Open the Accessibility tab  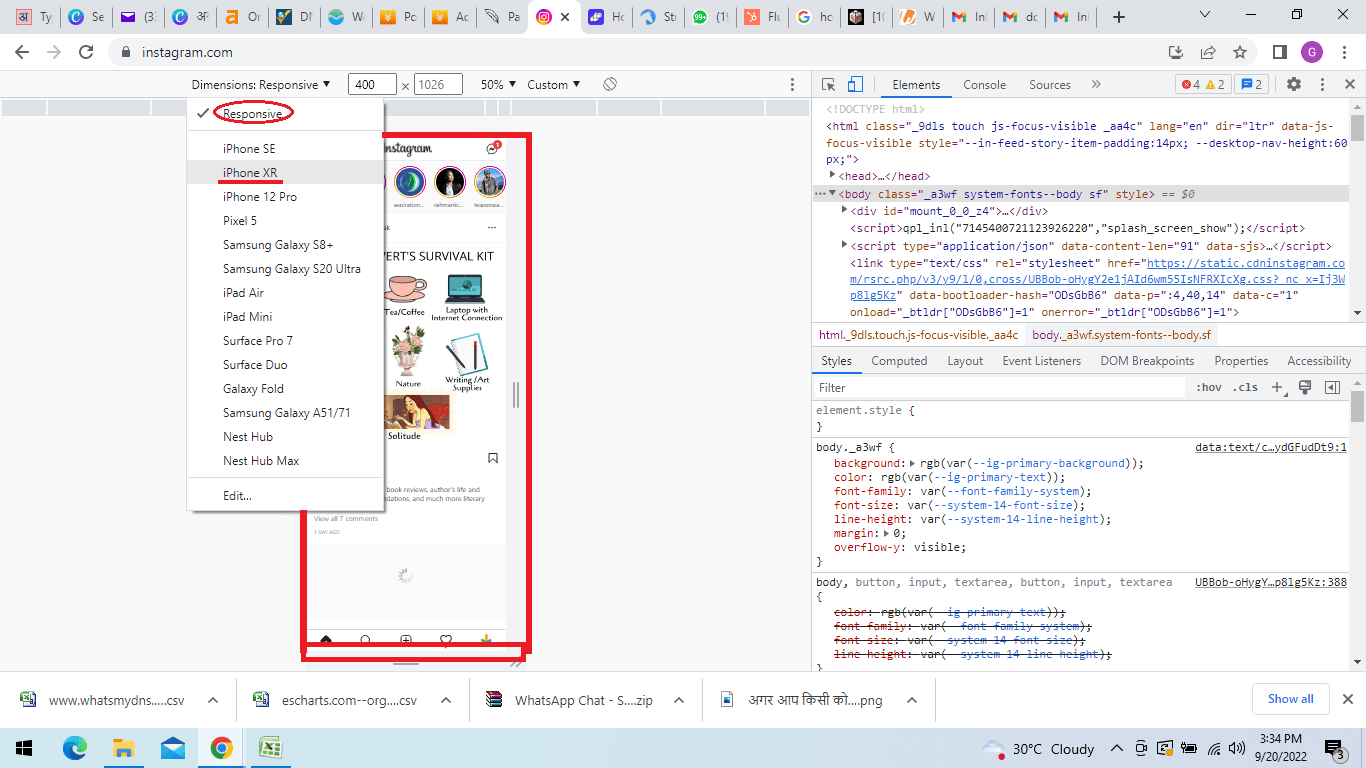pos(1319,361)
